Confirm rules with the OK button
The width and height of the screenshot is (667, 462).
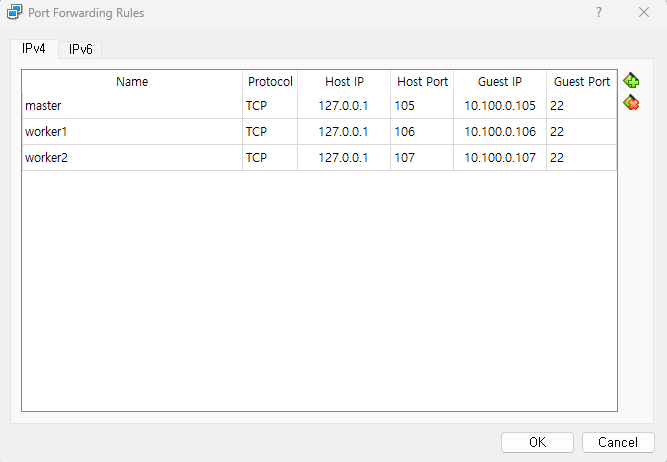click(537, 442)
